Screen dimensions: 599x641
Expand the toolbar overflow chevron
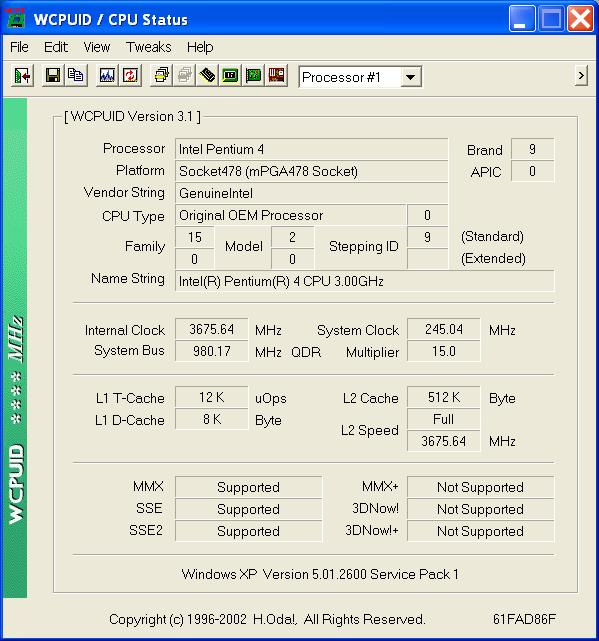click(x=581, y=76)
